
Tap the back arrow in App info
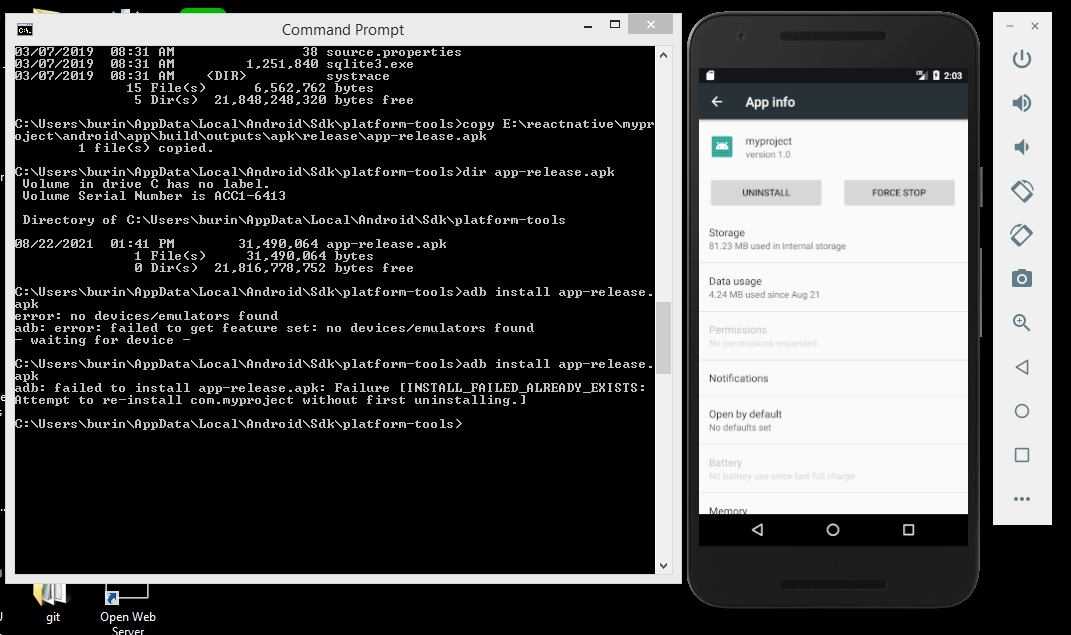pos(717,102)
